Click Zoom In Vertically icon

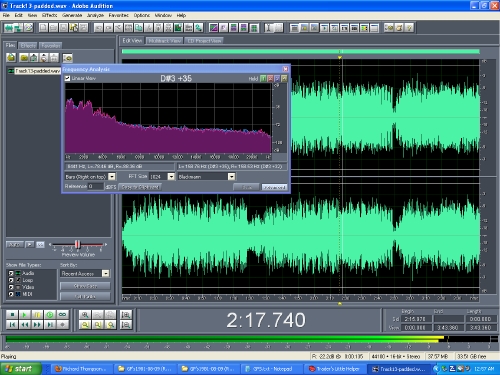(126, 314)
